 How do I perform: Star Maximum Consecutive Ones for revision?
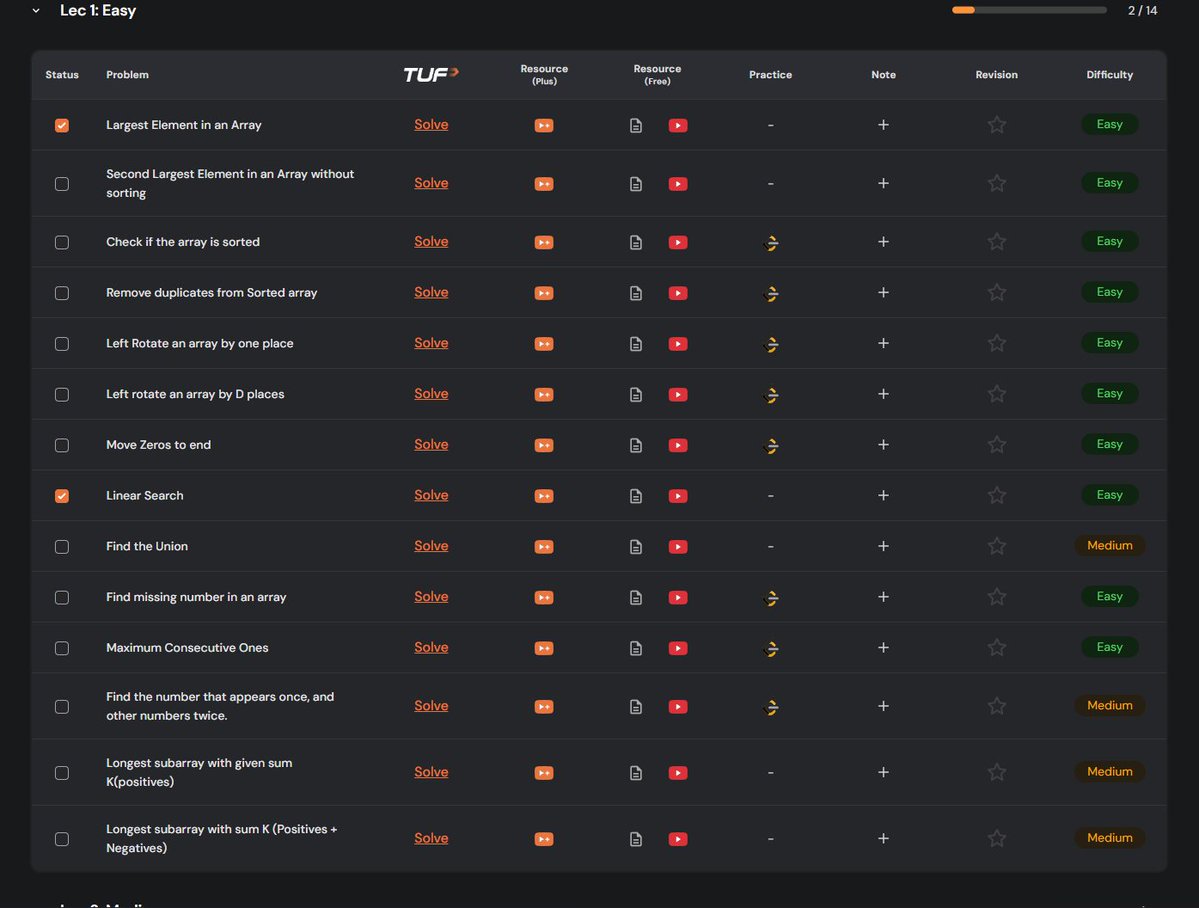coord(996,648)
